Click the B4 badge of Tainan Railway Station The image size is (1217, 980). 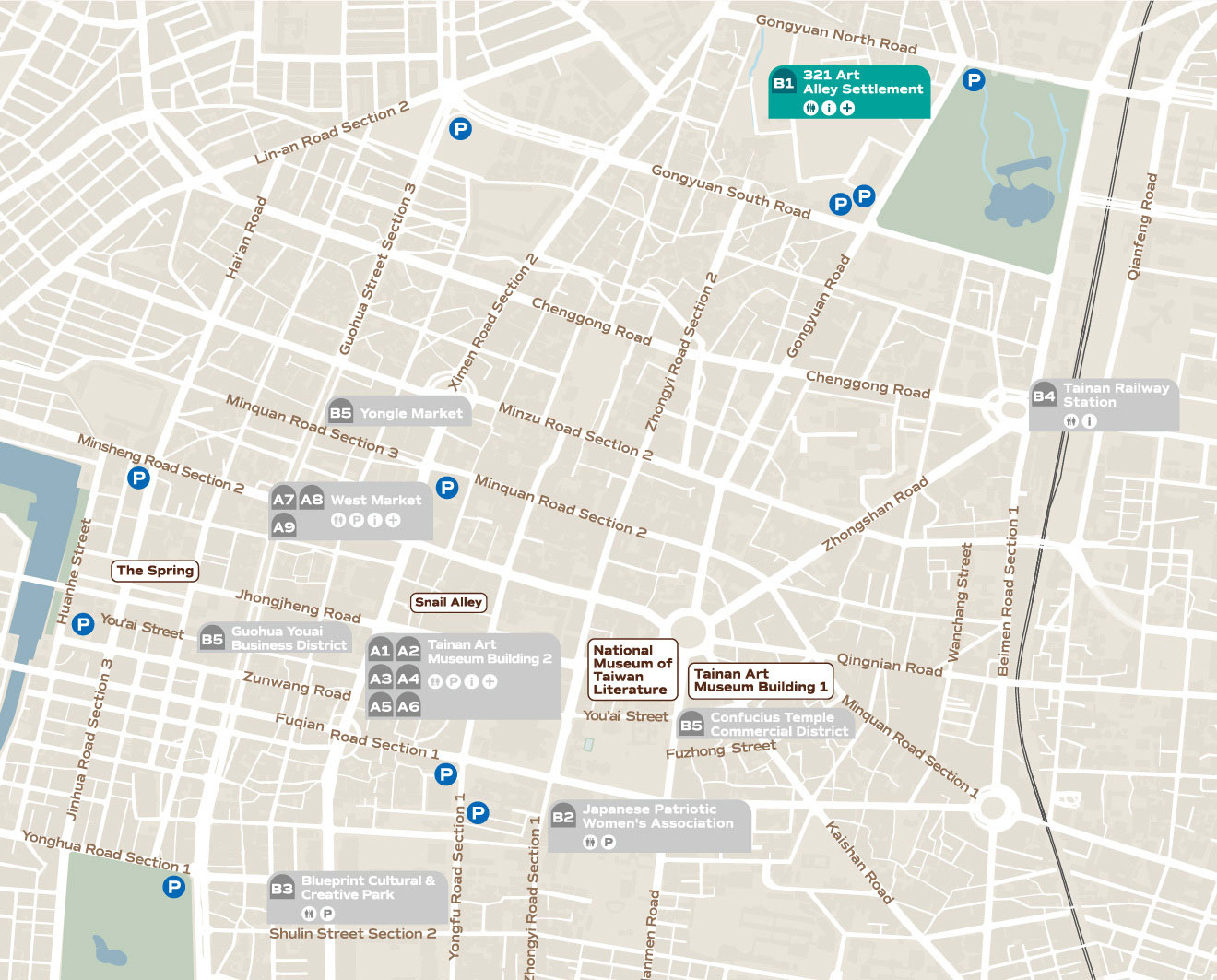point(1044,396)
